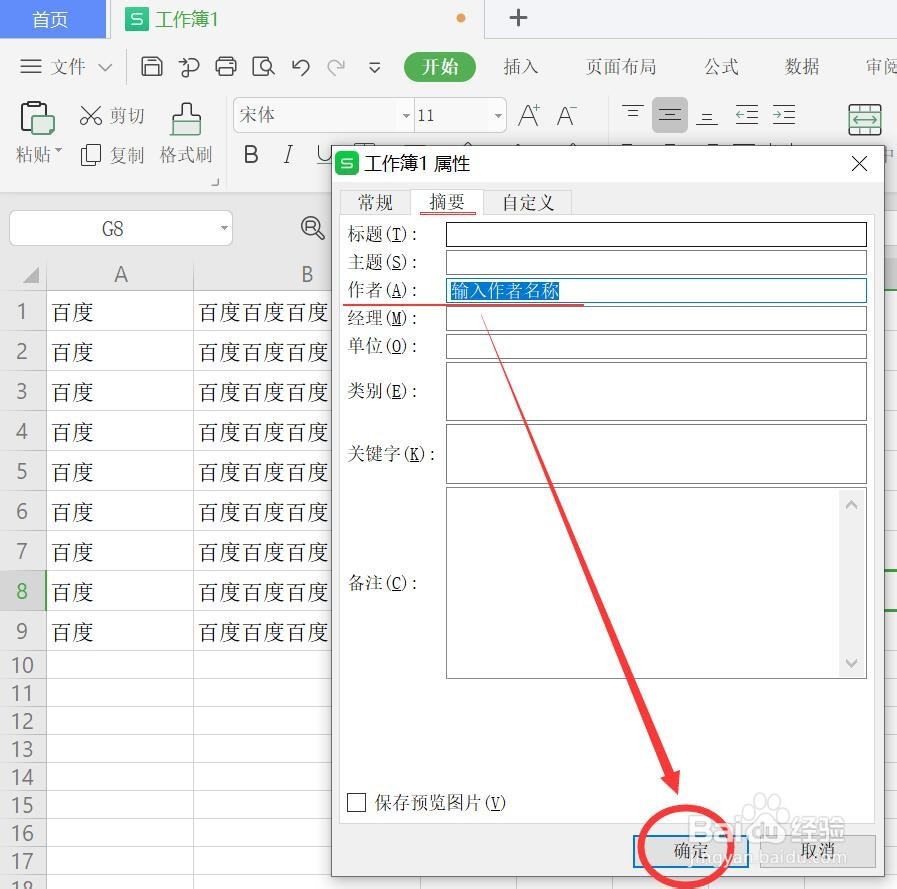
Task: Open the 插入 ribbon tab
Action: (521, 67)
